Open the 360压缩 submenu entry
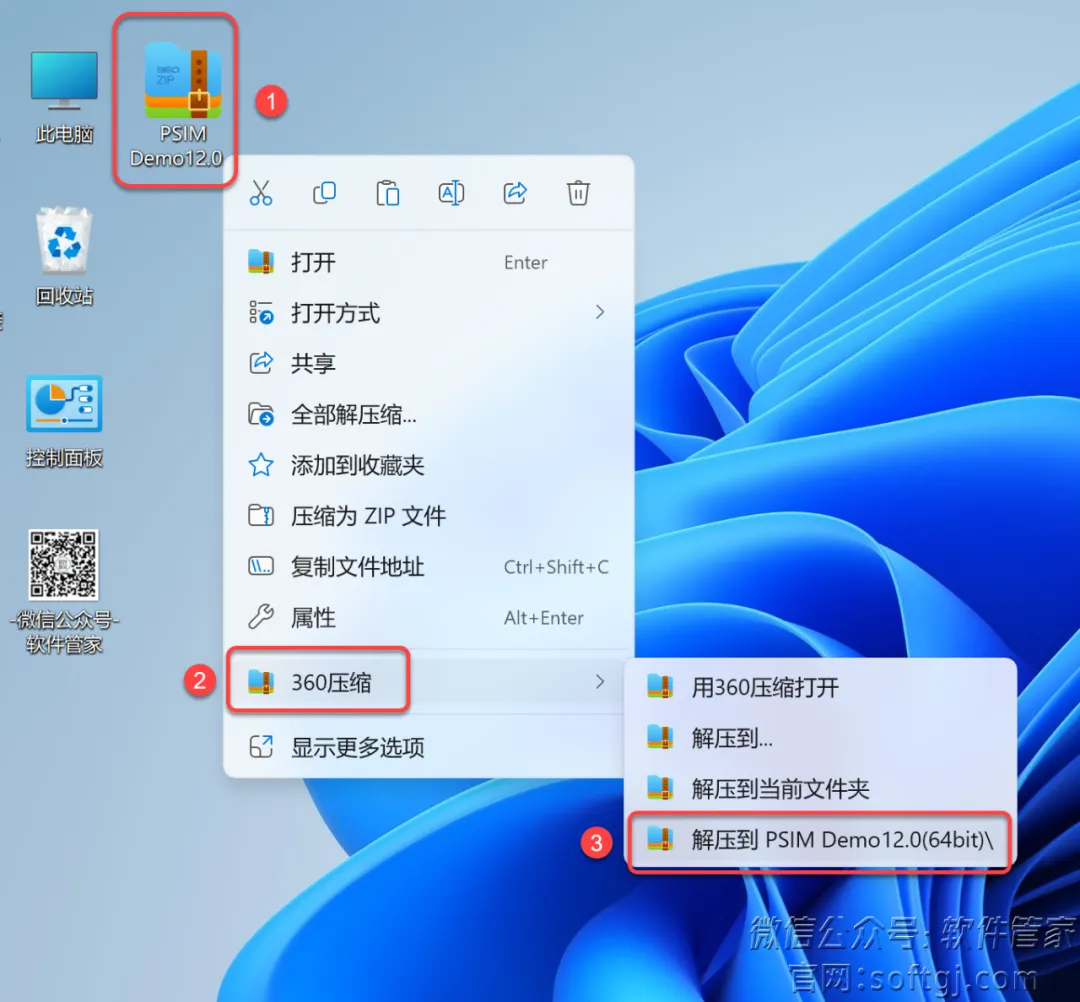The width and height of the screenshot is (1080, 1002). (428, 682)
